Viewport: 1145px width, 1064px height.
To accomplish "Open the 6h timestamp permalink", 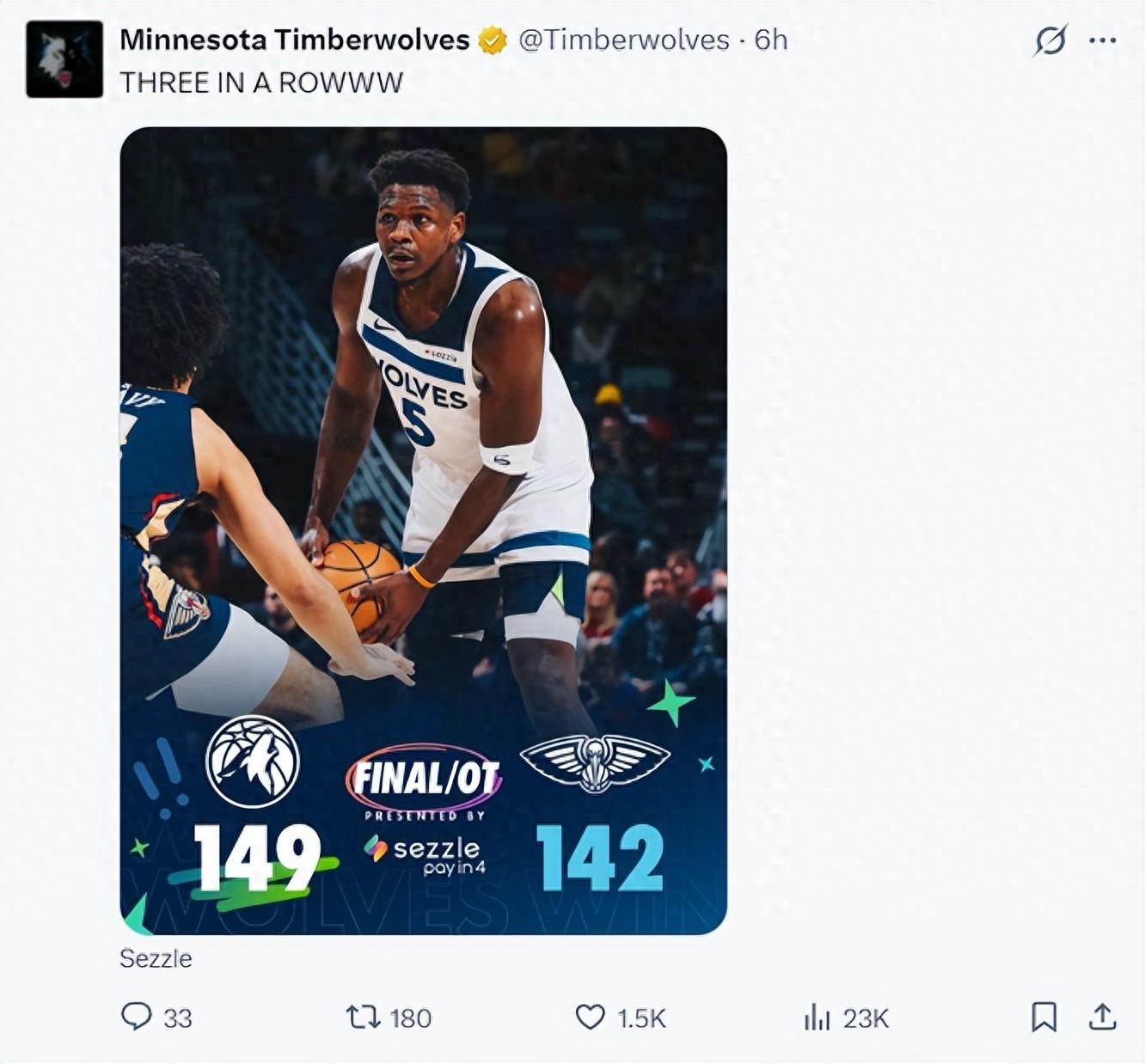I will [771, 40].
